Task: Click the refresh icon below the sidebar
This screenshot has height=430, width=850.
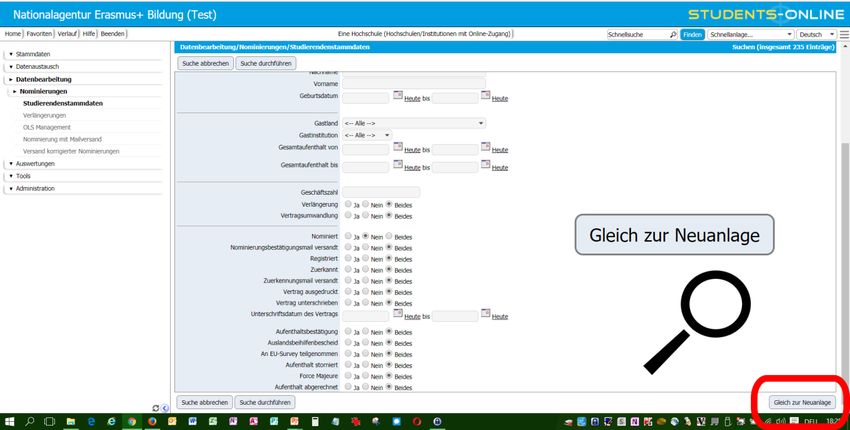Action: tap(155, 407)
